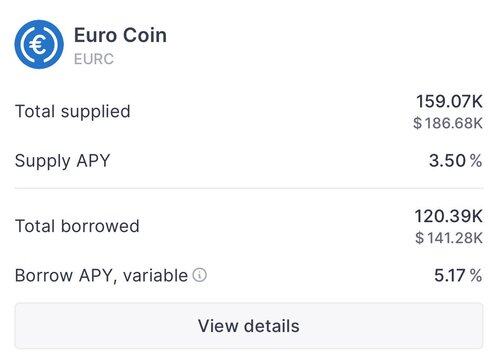Click the Supply APY label
Image resolution: width=500 pixels, height=360 pixels.
[63, 161]
